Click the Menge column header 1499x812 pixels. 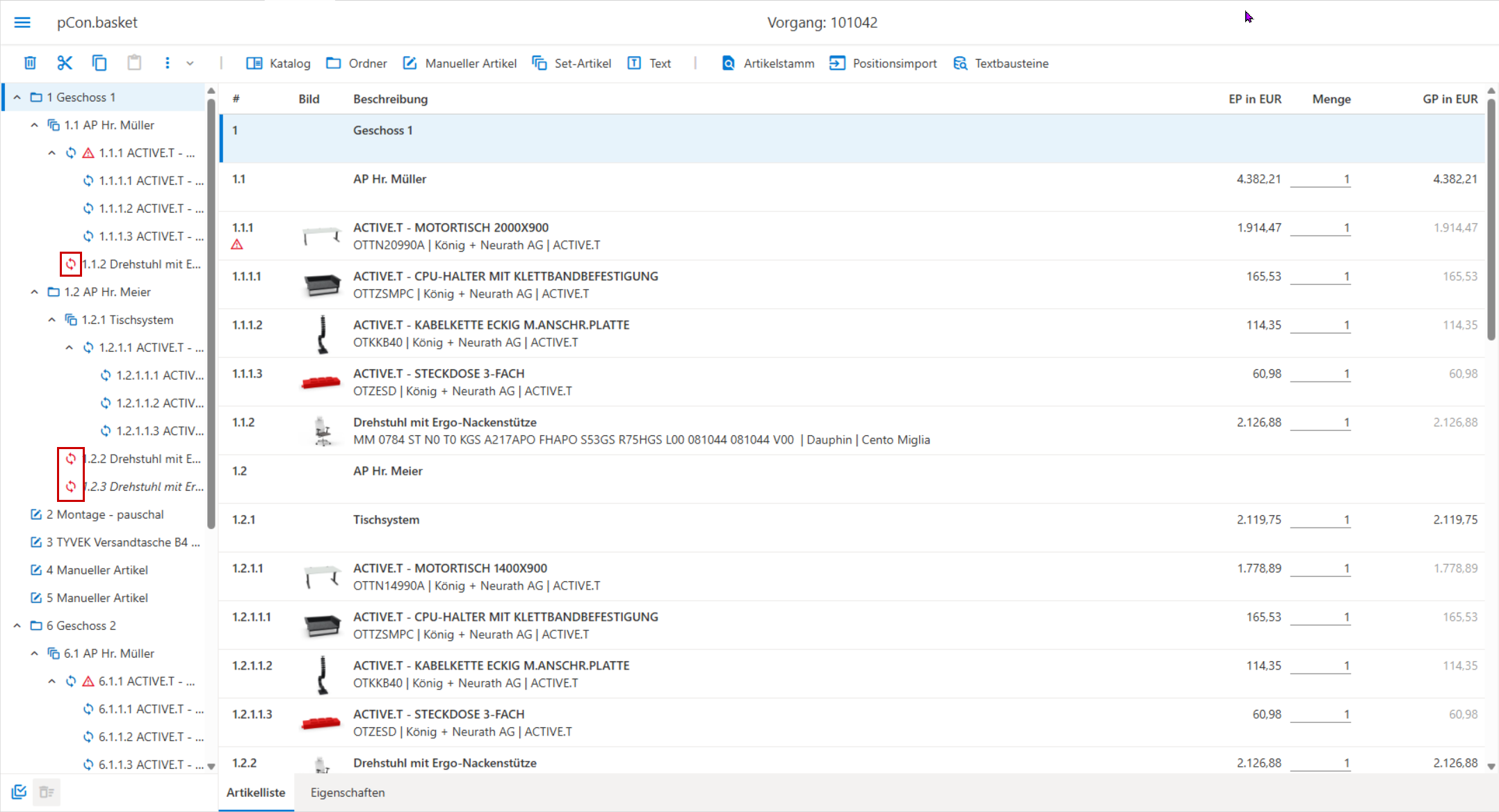point(1331,99)
